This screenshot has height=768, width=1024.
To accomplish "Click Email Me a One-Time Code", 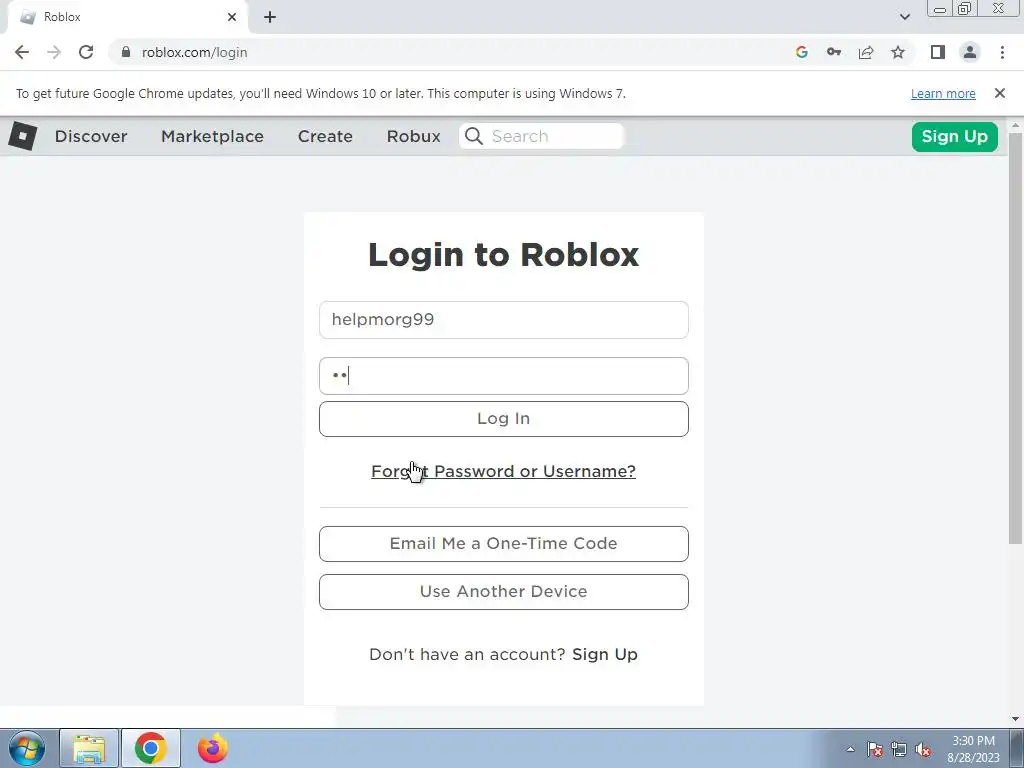I will pos(504,543).
